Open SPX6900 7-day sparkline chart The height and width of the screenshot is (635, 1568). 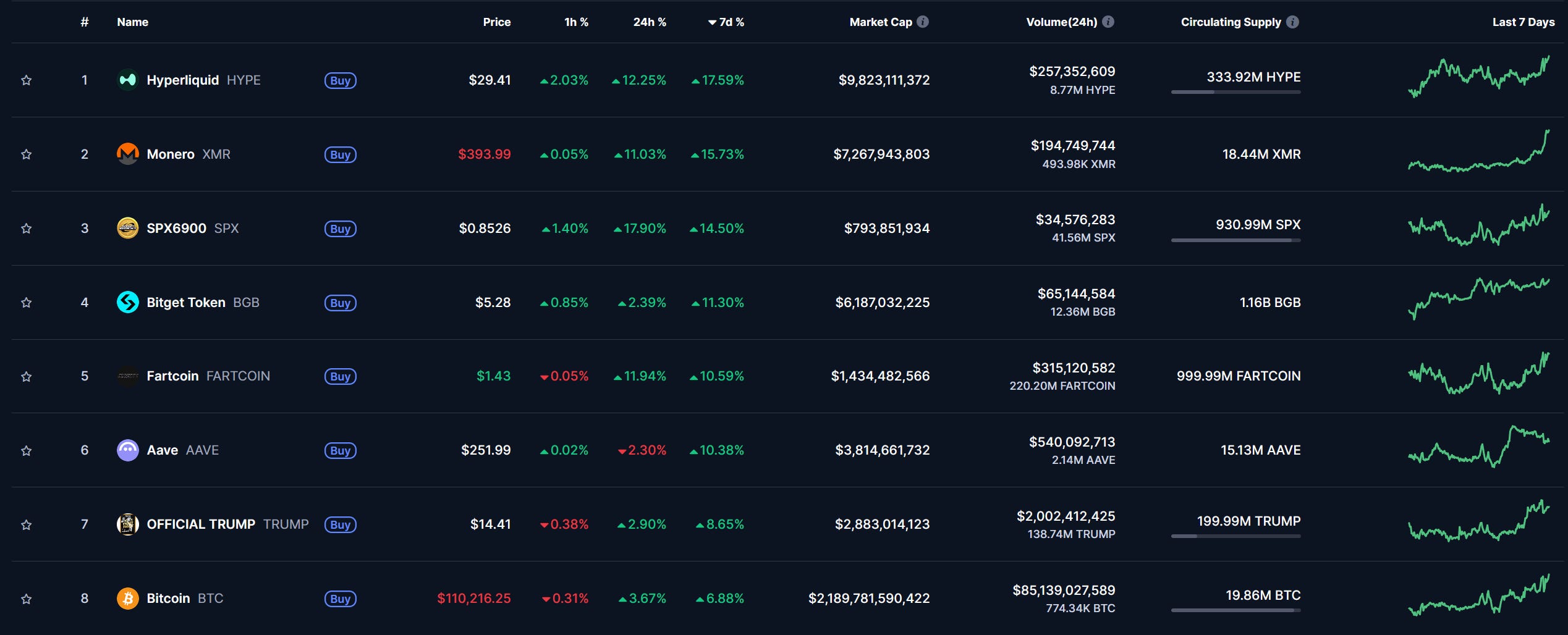pyautogui.click(x=1479, y=225)
